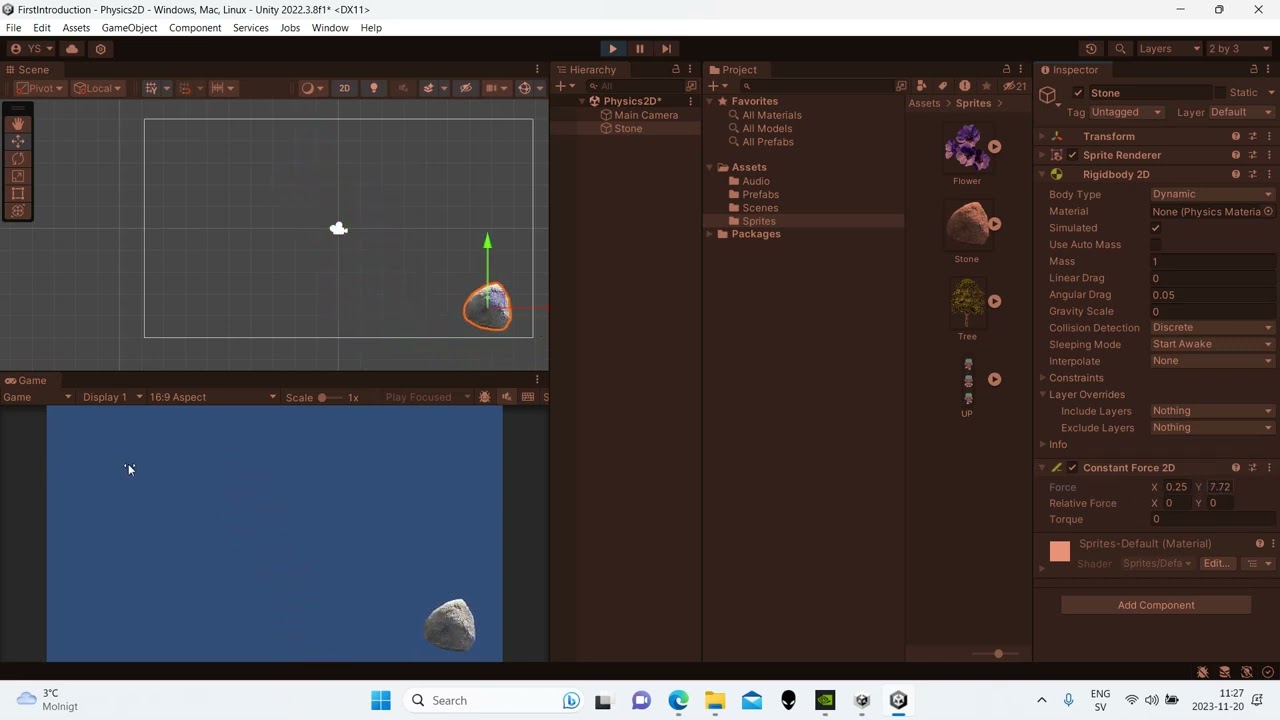Enable Use Auto Mass checkbox
Screen dimensions: 1280x720
pos(1156,245)
